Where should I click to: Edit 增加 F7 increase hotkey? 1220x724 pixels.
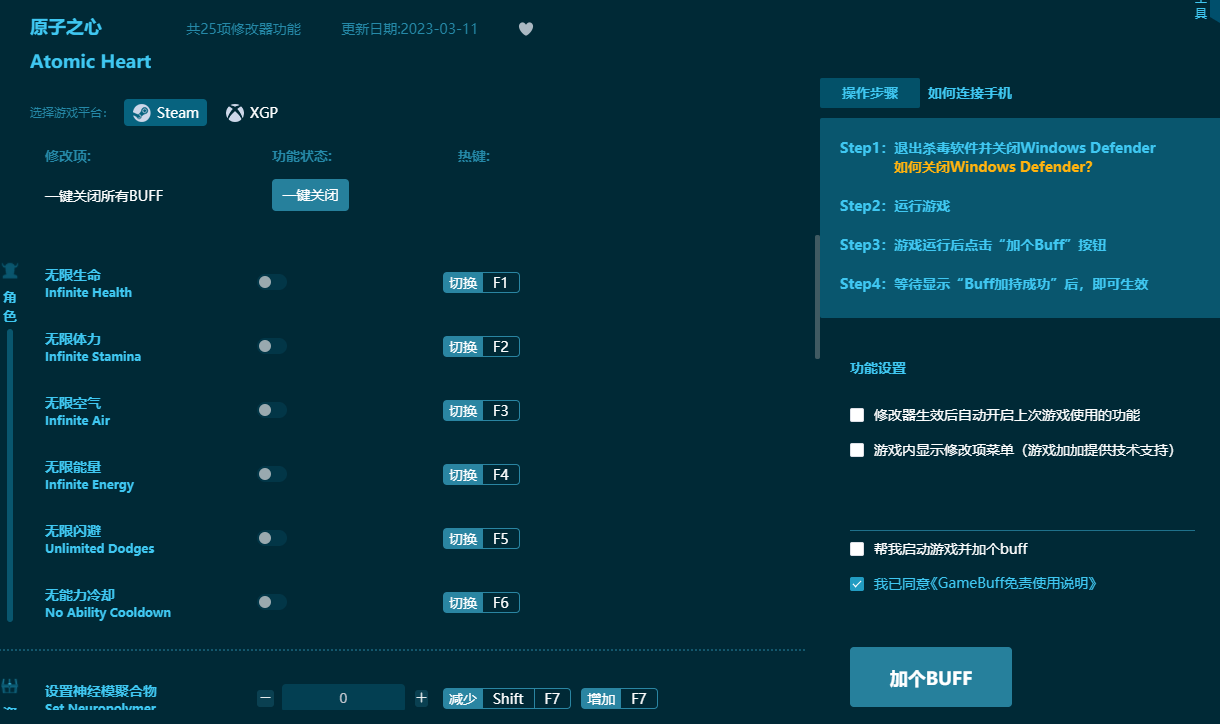click(619, 699)
